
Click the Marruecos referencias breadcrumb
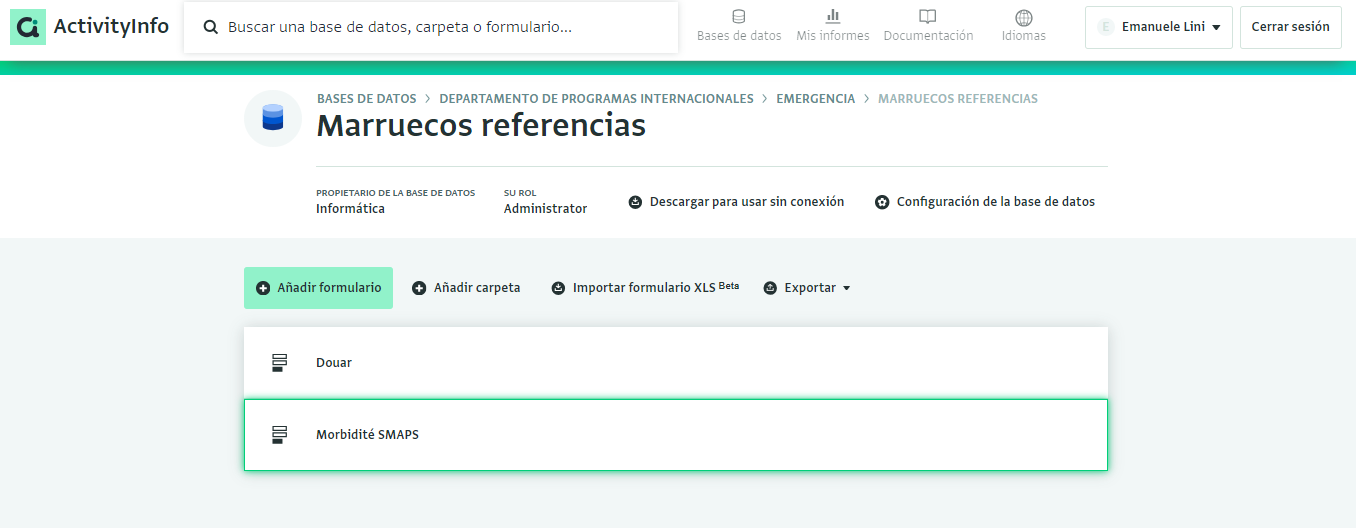pos(958,99)
